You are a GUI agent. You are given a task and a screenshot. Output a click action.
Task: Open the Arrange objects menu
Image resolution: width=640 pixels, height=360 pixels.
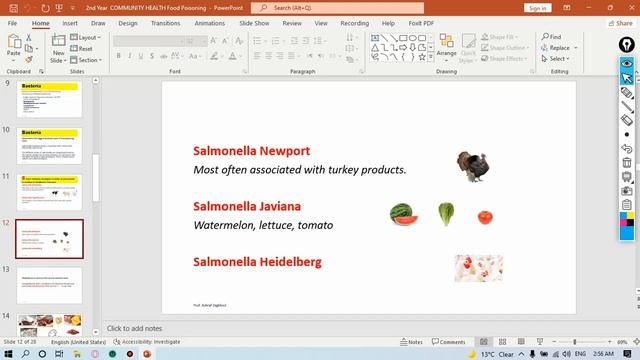point(446,48)
